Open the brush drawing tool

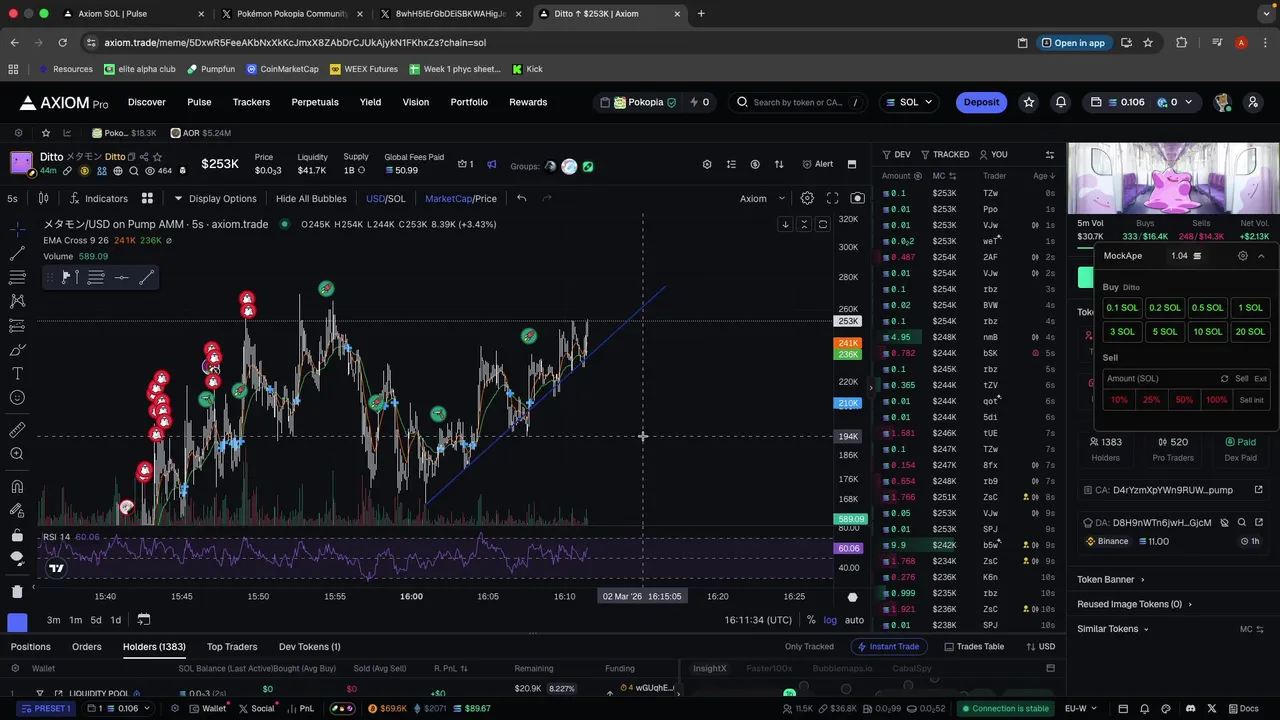click(x=17, y=350)
